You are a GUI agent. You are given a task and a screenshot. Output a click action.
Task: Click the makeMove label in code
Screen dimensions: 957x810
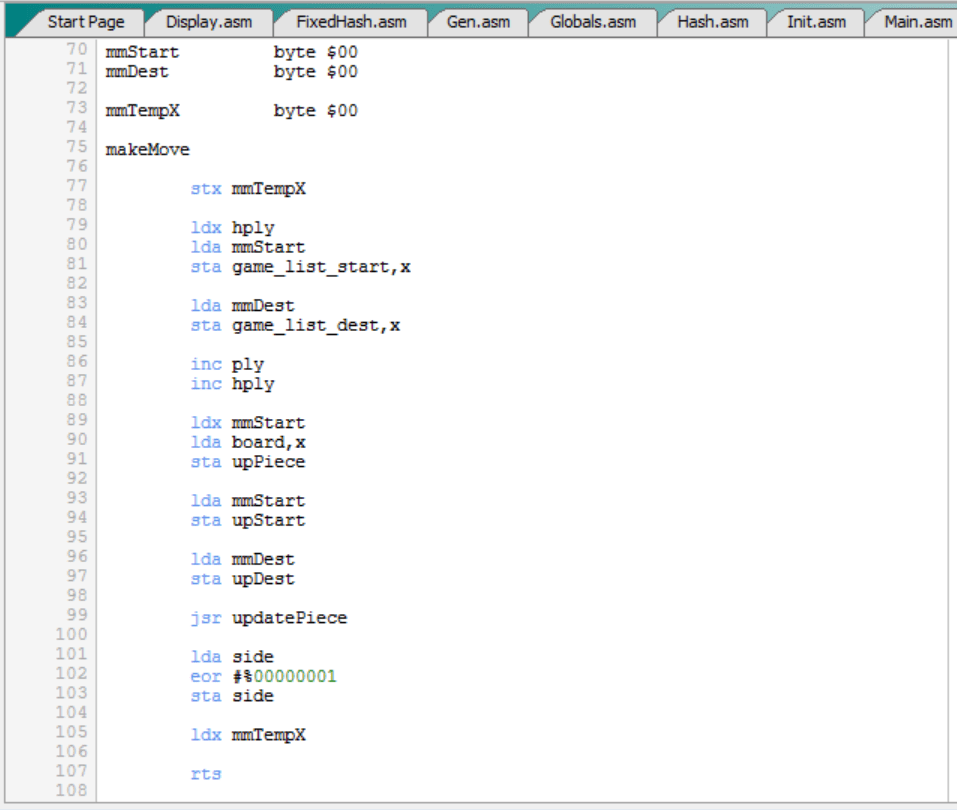pyautogui.click(x=147, y=150)
